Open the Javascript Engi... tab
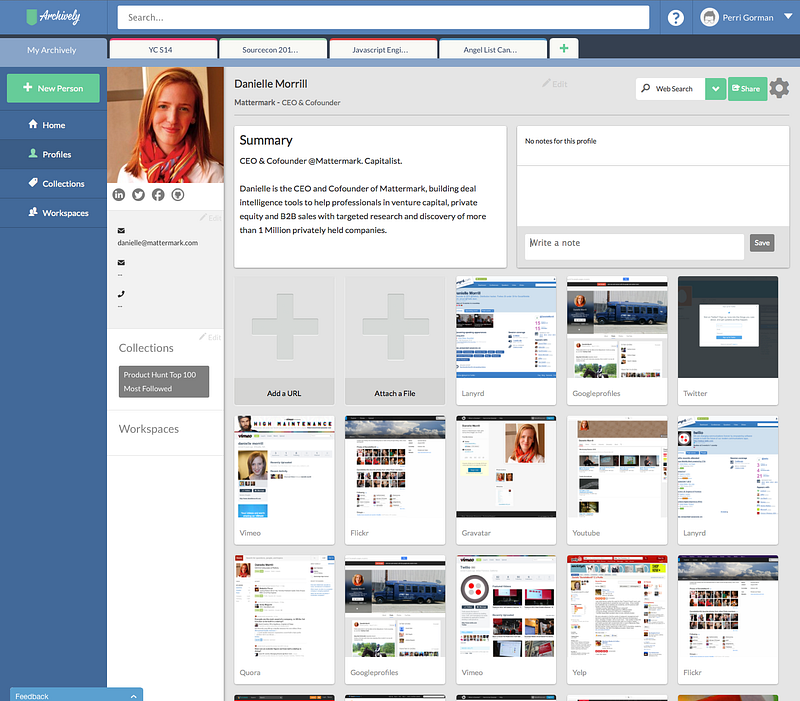Screen dimensions: 800x701 tap(384, 49)
